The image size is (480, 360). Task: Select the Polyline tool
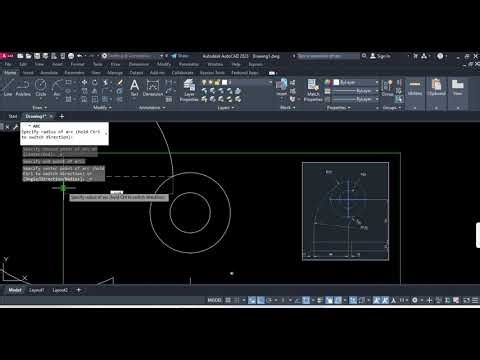23,87
